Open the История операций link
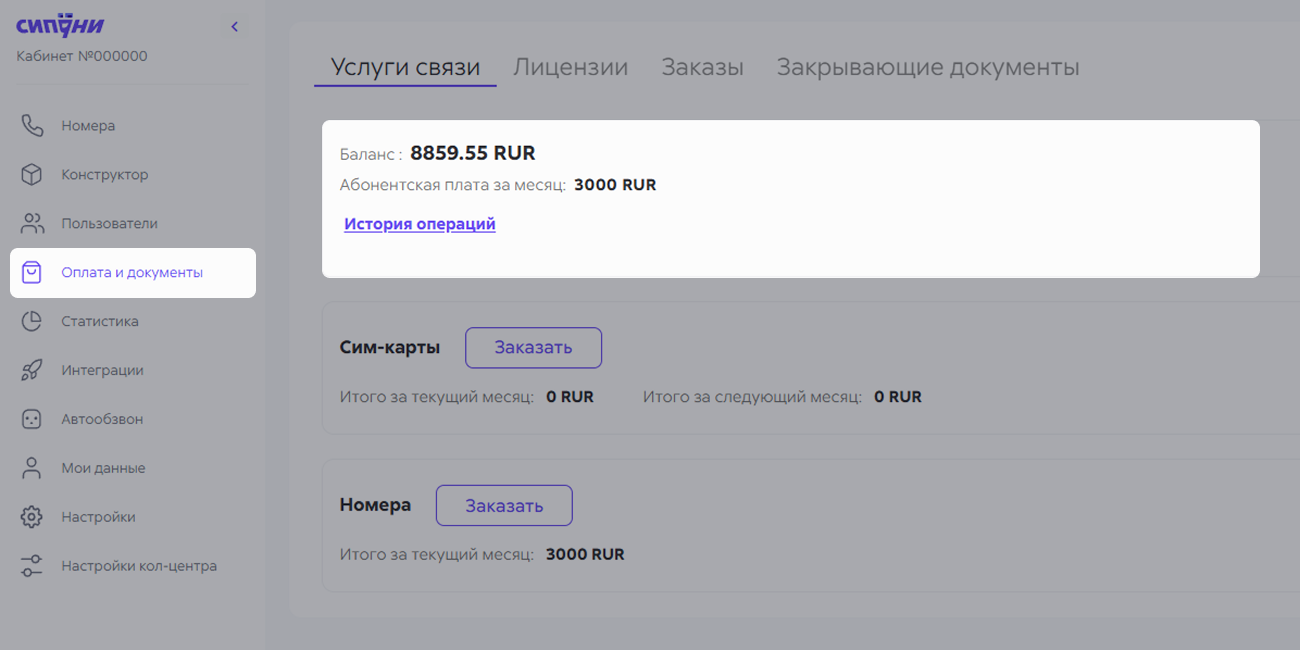Image resolution: width=1300 pixels, height=650 pixels. 420,224
